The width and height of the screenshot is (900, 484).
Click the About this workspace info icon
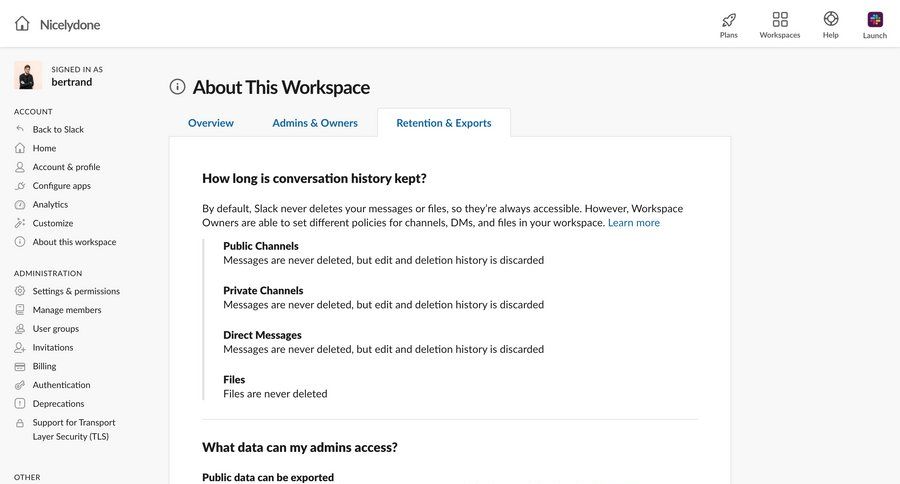pos(20,242)
